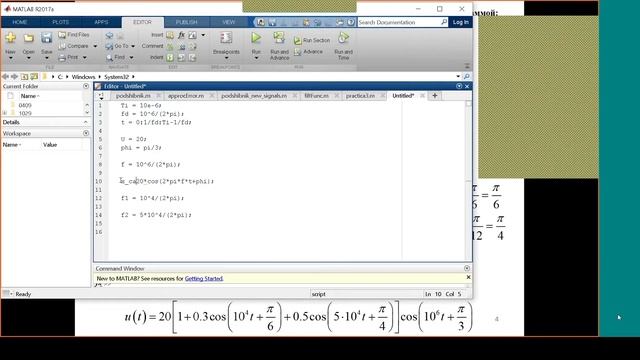This screenshot has width=640, height=360.
Task: Click browse for folder icon
Action: 34,77
